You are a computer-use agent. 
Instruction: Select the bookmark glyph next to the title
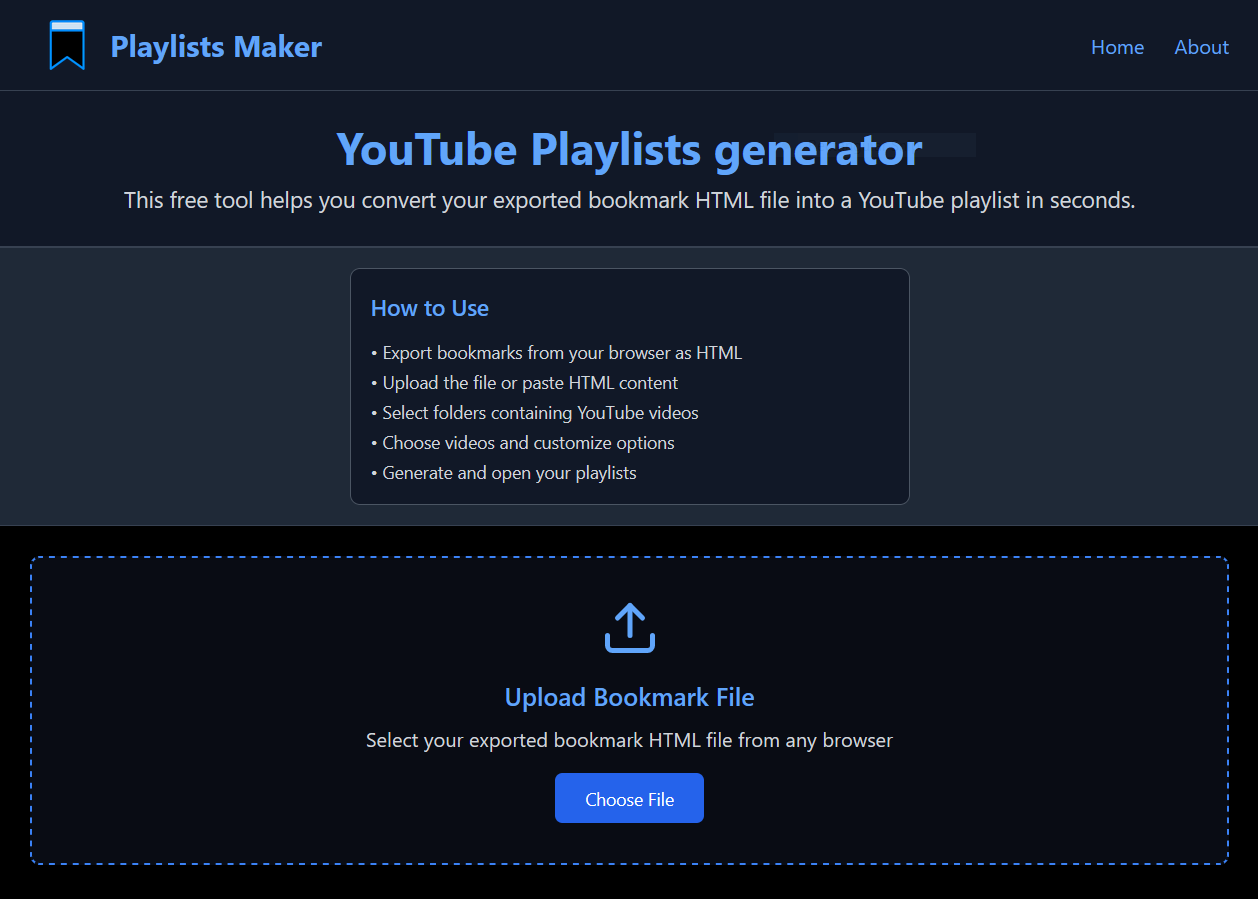coord(66,44)
